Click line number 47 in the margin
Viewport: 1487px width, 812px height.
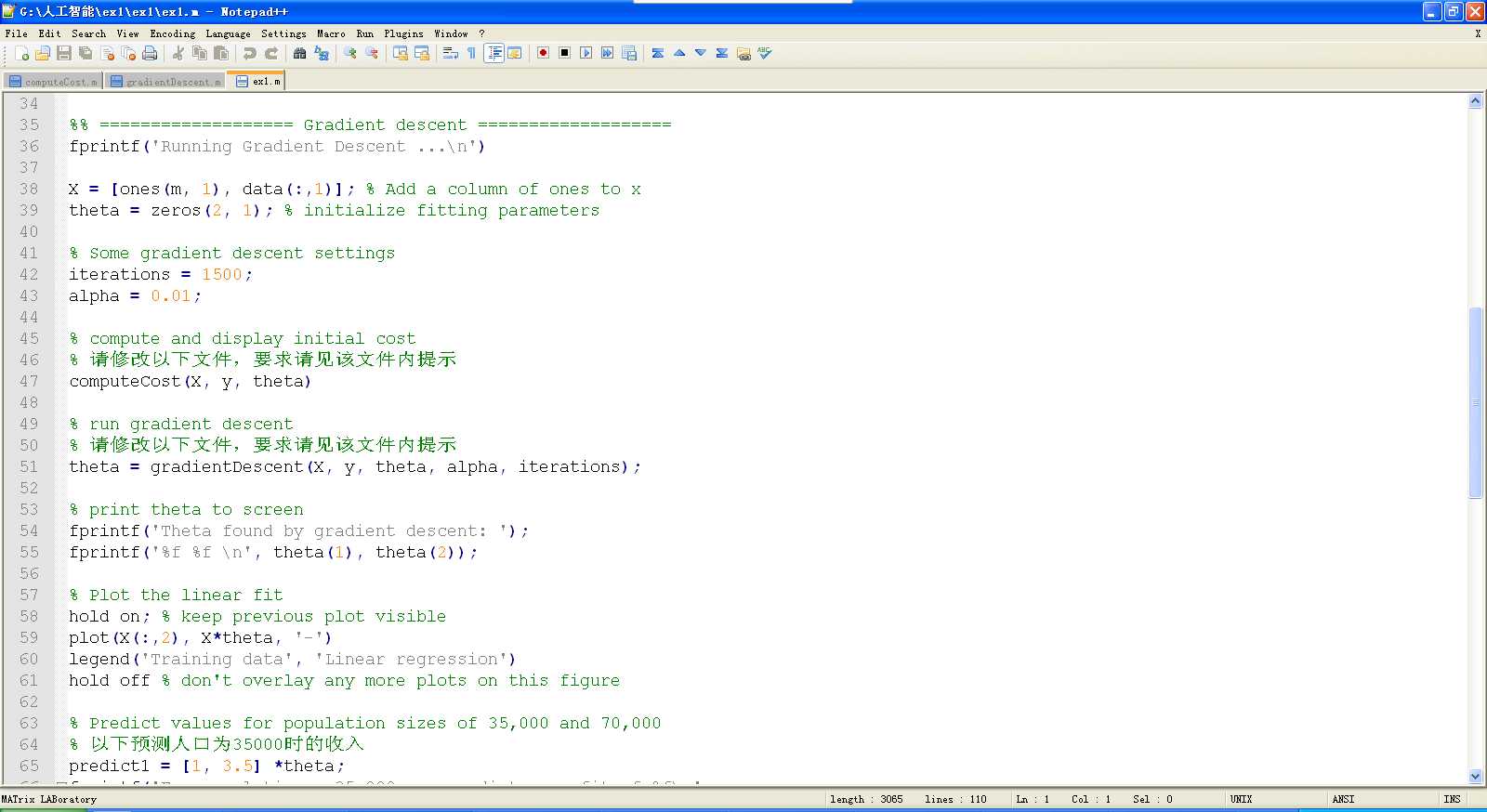coord(29,381)
